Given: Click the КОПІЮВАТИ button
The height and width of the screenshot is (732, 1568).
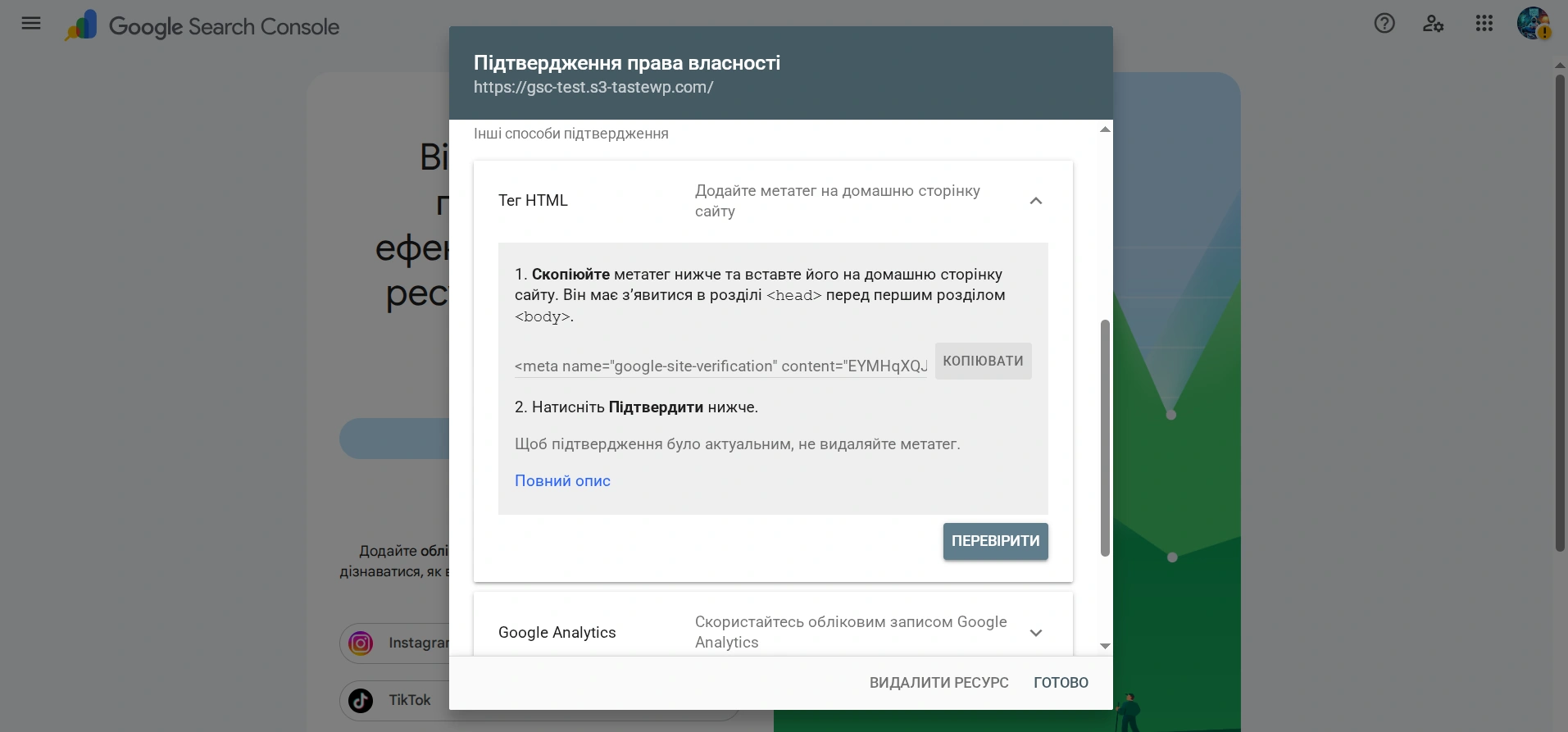Looking at the screenshot, I should [984, 361].
